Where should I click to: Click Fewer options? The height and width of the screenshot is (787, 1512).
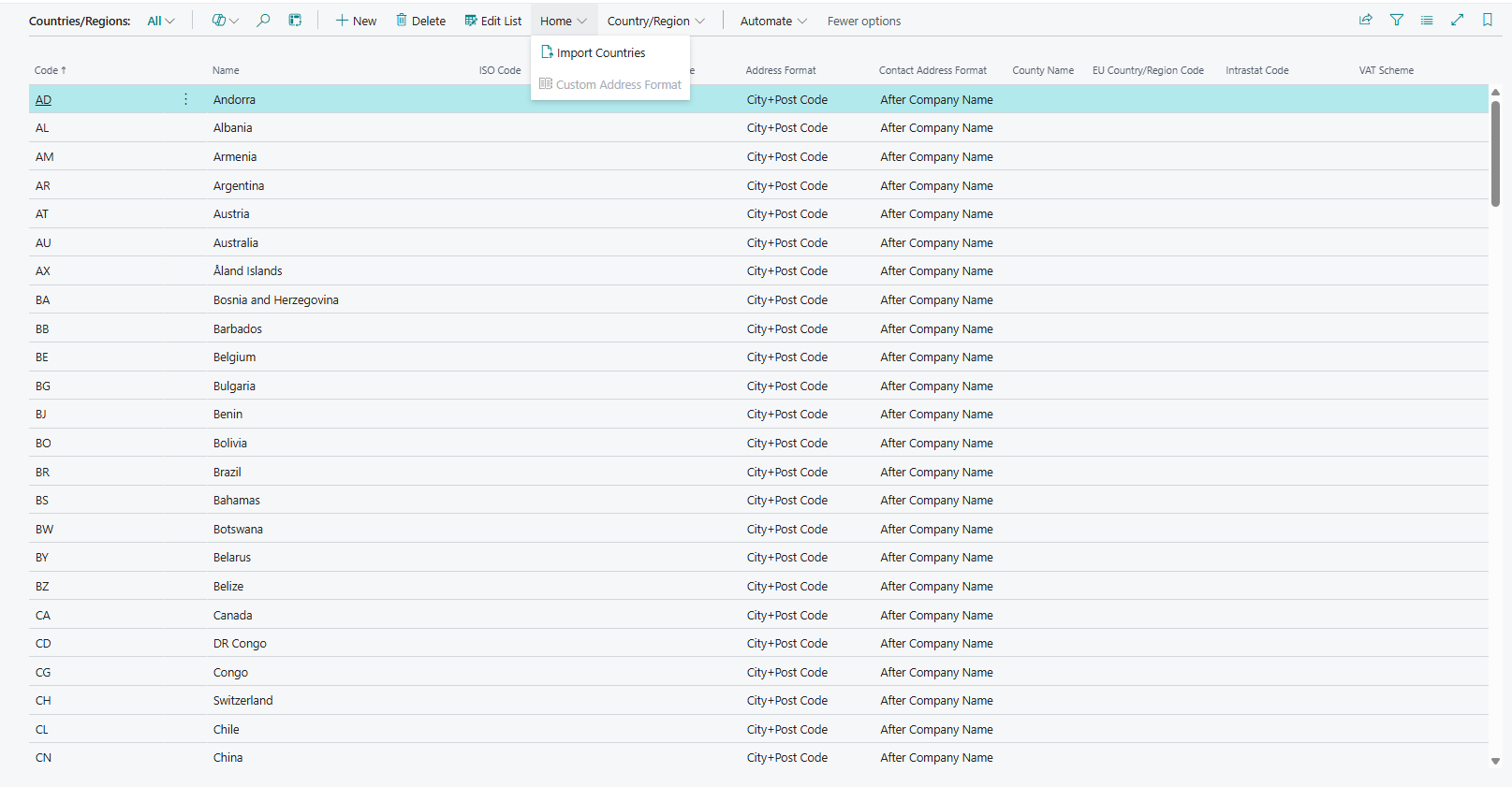coord(864,21)
